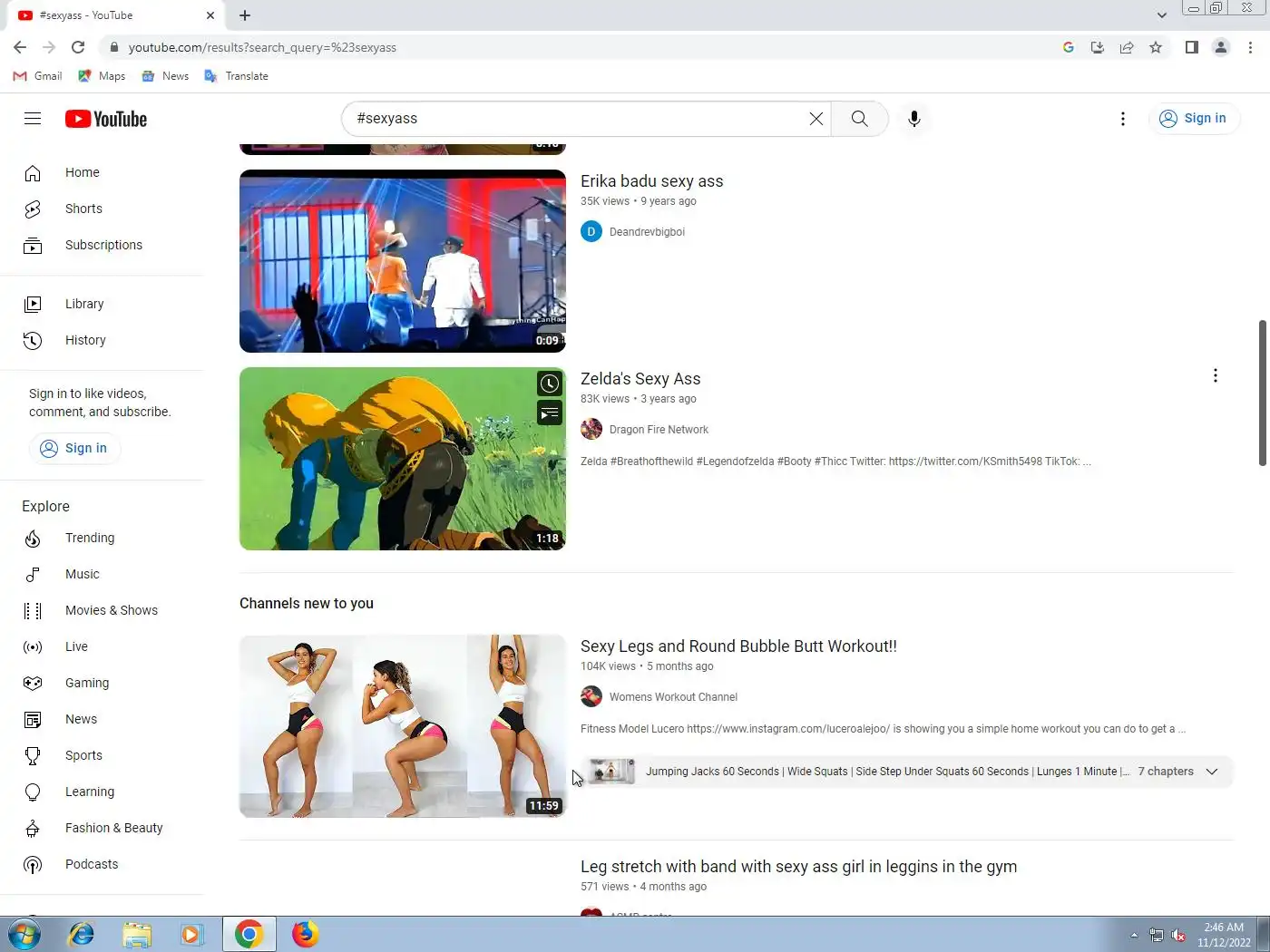Open Internet Explorer from the taskbar

point(82,934)
